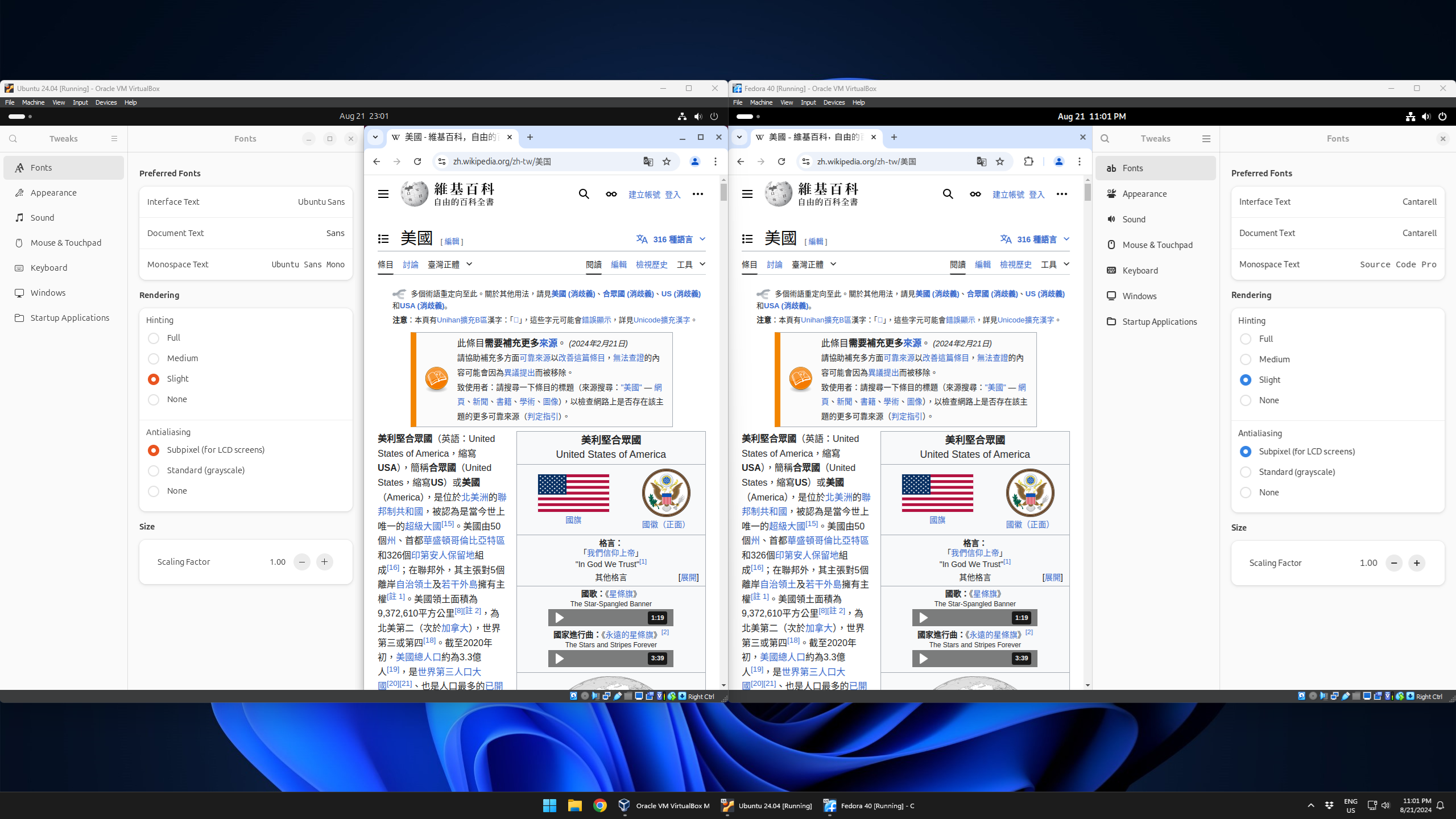Select None antialiasing in Fedora Tweaks
This screenshot has height=819, width=1456.
tap(1246, 493)
